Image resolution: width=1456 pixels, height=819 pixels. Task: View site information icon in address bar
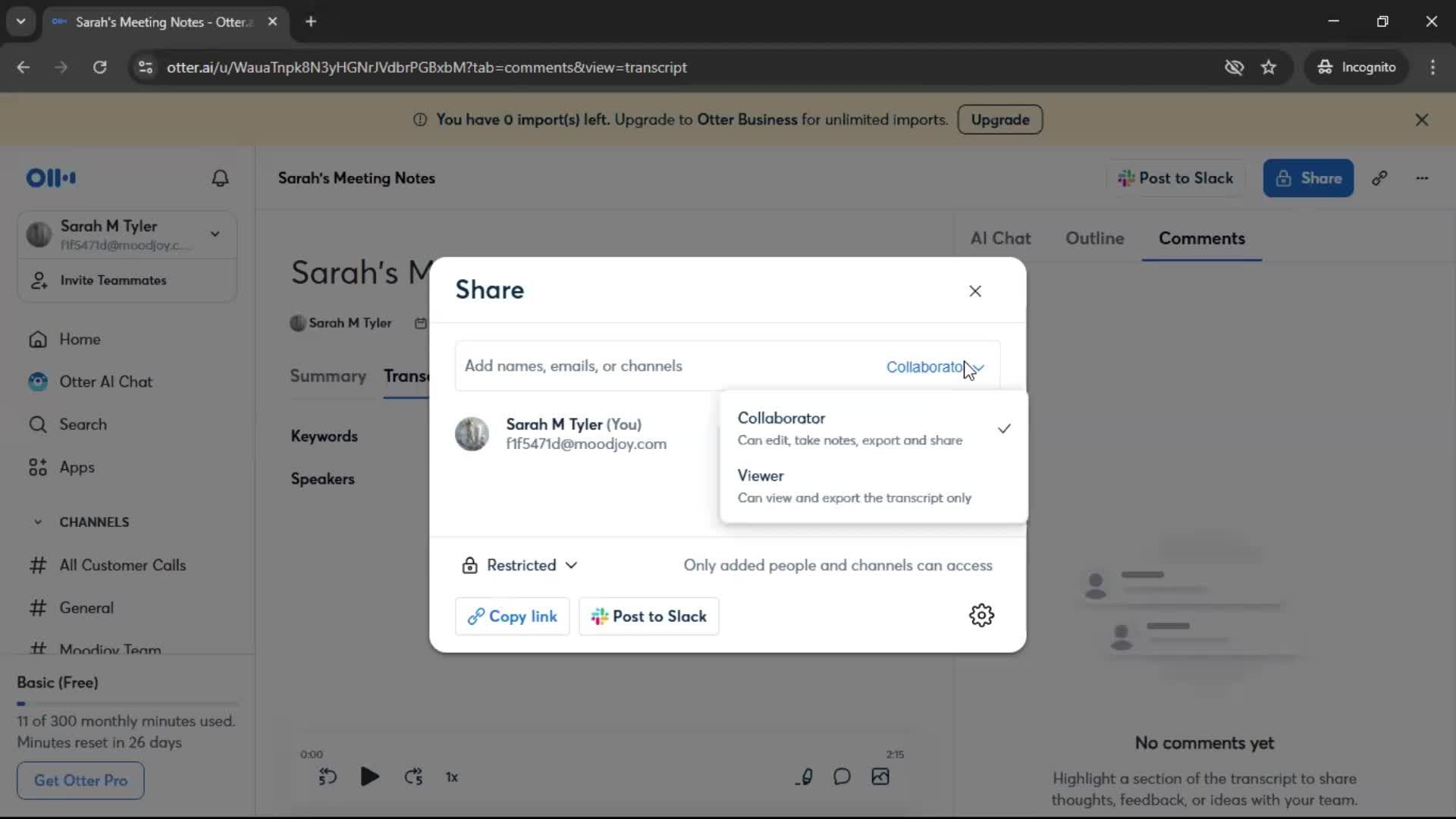click(145, 67)
